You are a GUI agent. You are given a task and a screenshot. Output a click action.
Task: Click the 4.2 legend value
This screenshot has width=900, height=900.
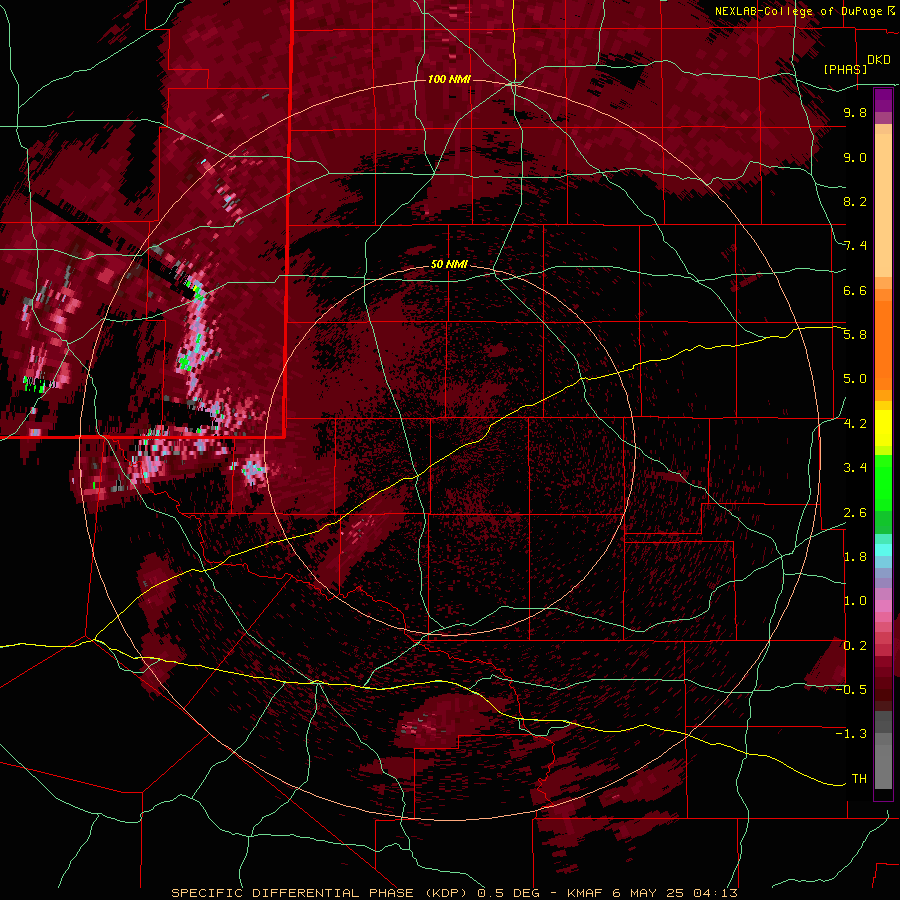click(855, 424)
